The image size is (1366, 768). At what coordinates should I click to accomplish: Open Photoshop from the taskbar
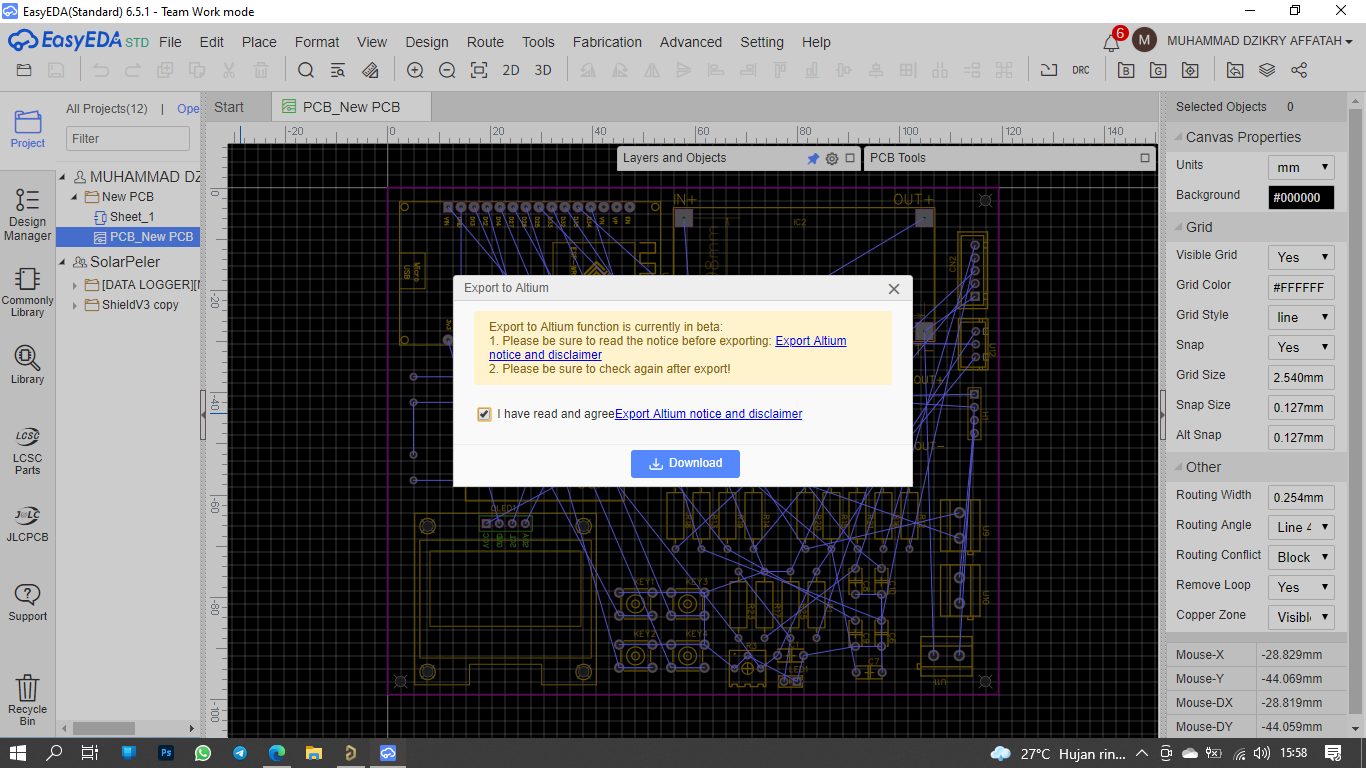pyautogui.click(x=166, y=752)
